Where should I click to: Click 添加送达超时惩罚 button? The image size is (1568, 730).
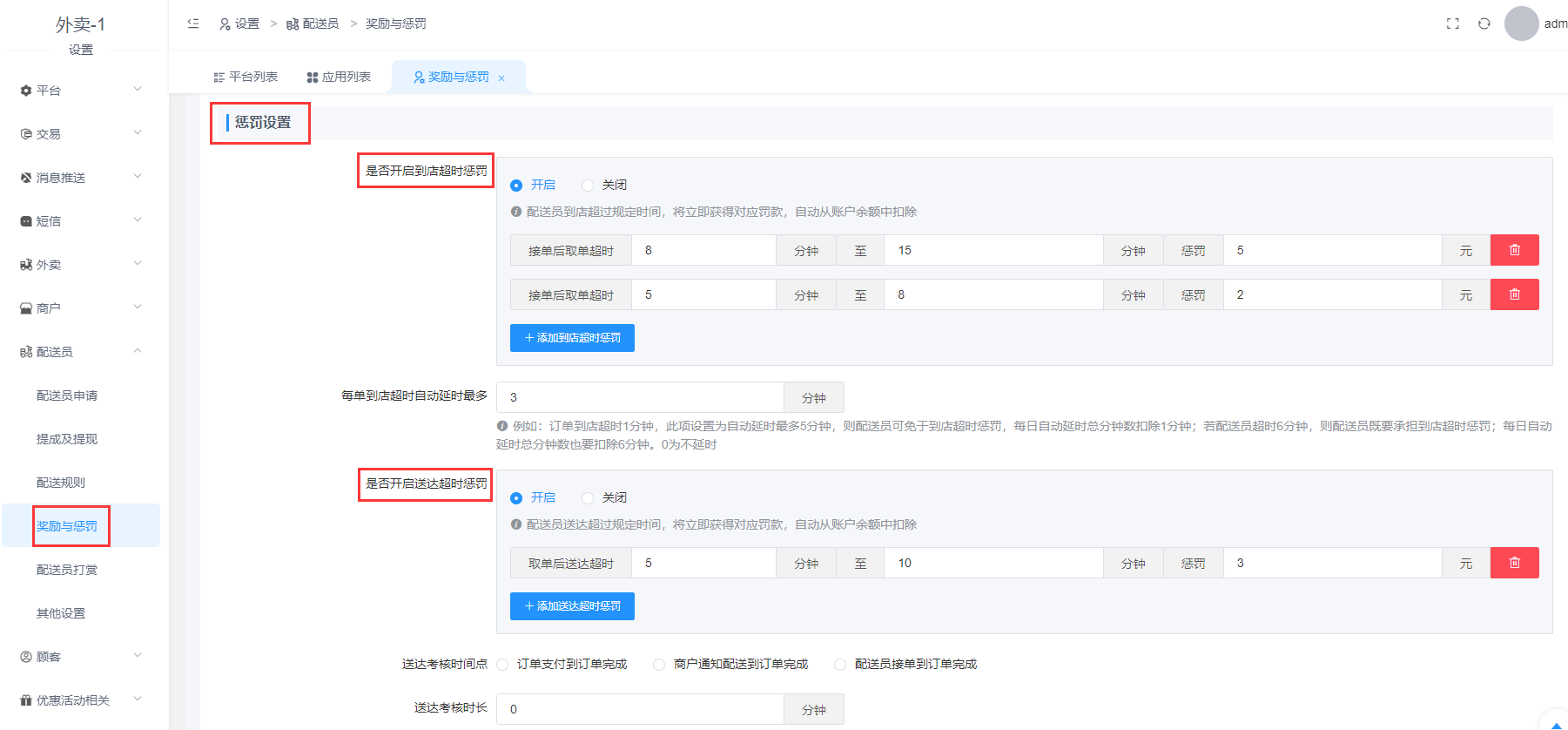(572, 606)
